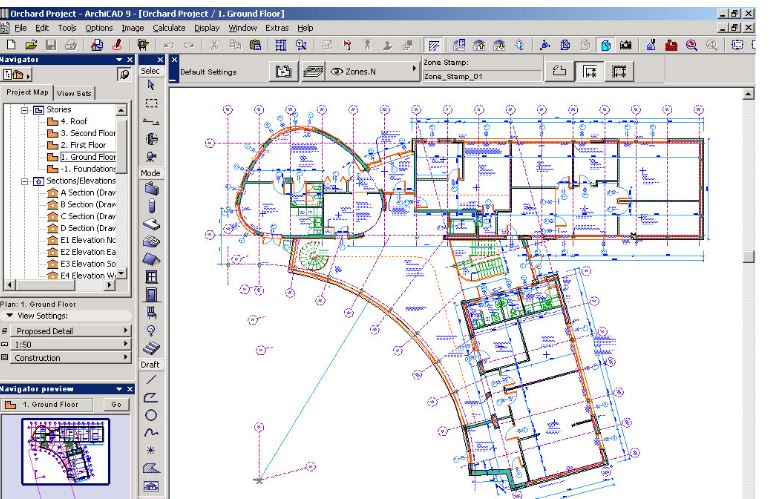Open the Calculate menu
776x499 pixels.
[x=169, y=28]
